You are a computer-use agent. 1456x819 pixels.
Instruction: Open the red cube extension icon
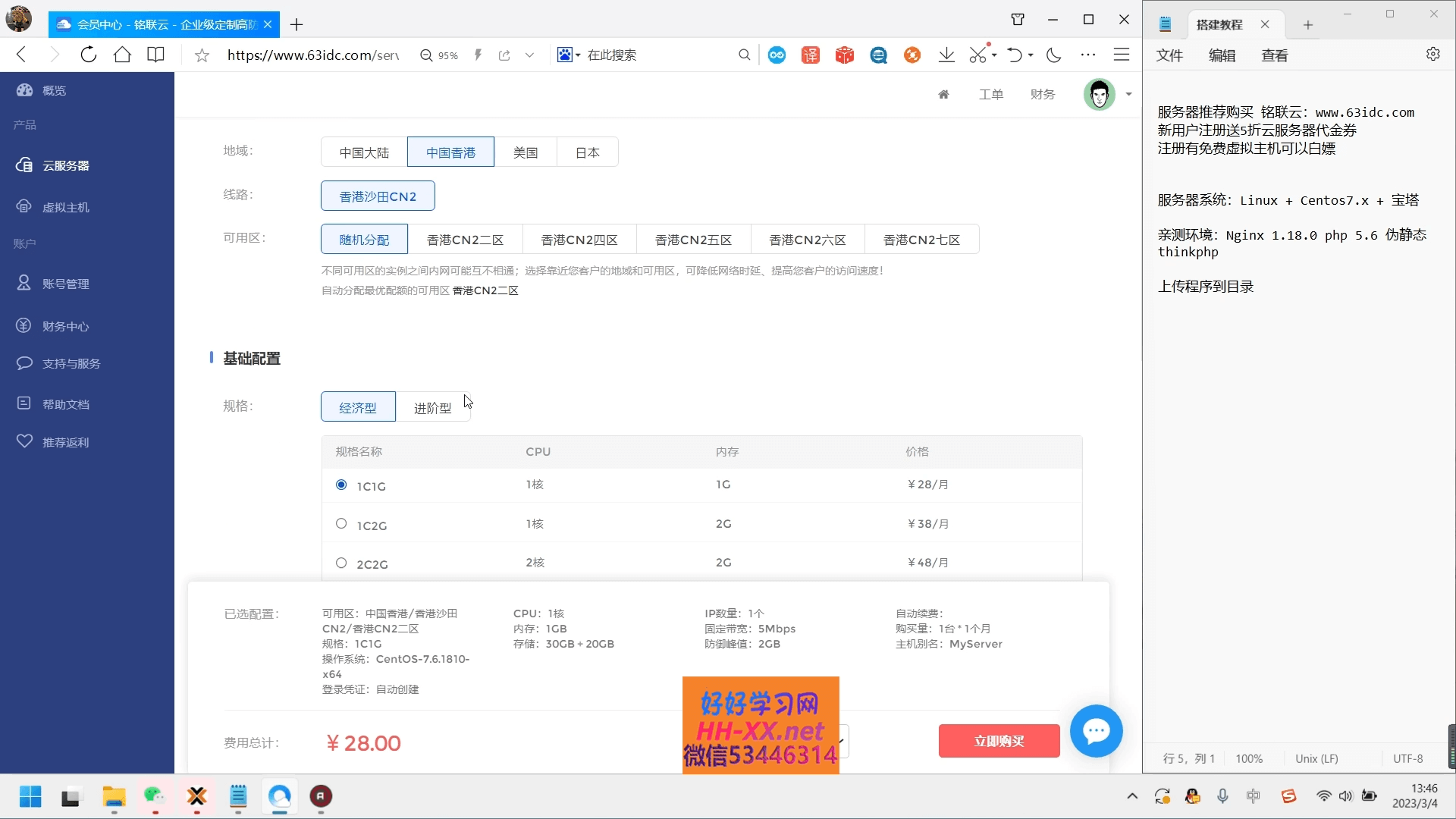click(844, 55)
